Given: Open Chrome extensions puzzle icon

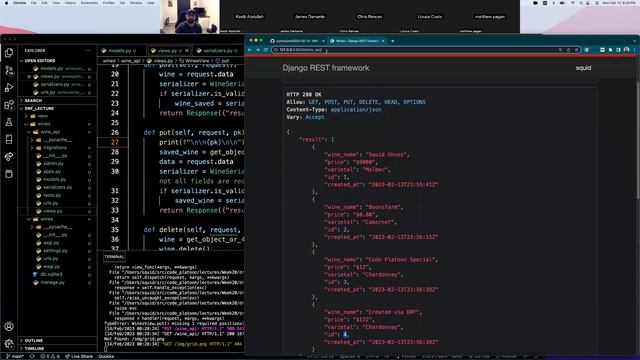Looking at the screenshot, I should point(611,50).
